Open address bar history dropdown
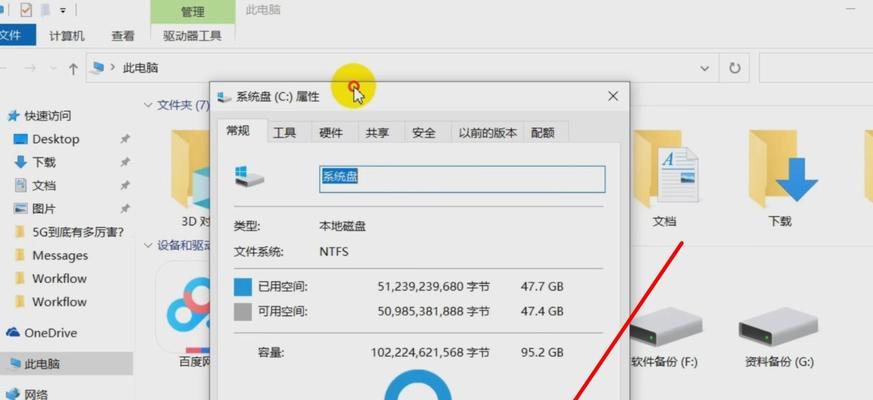873x400 pixels. pos(705,69)
